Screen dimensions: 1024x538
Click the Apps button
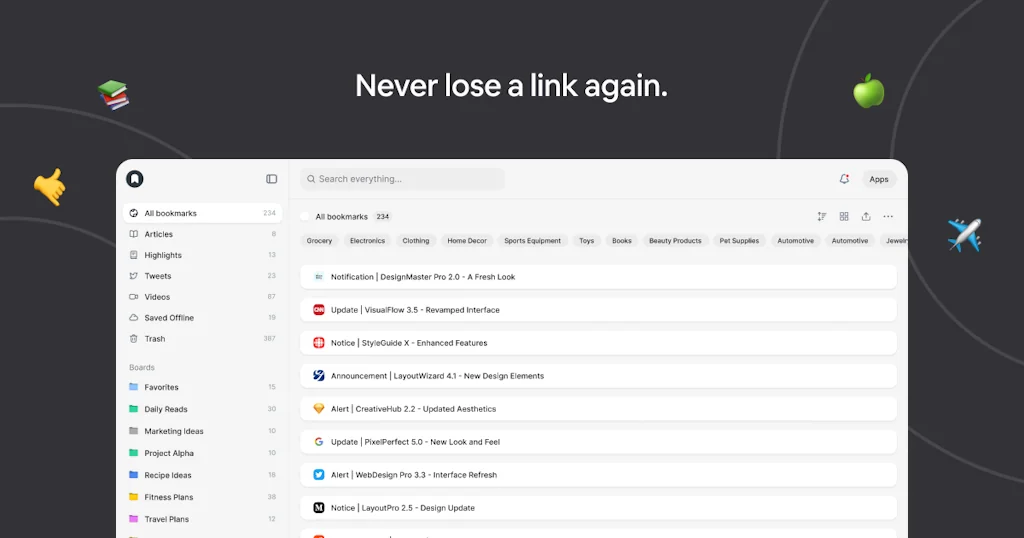879,179
